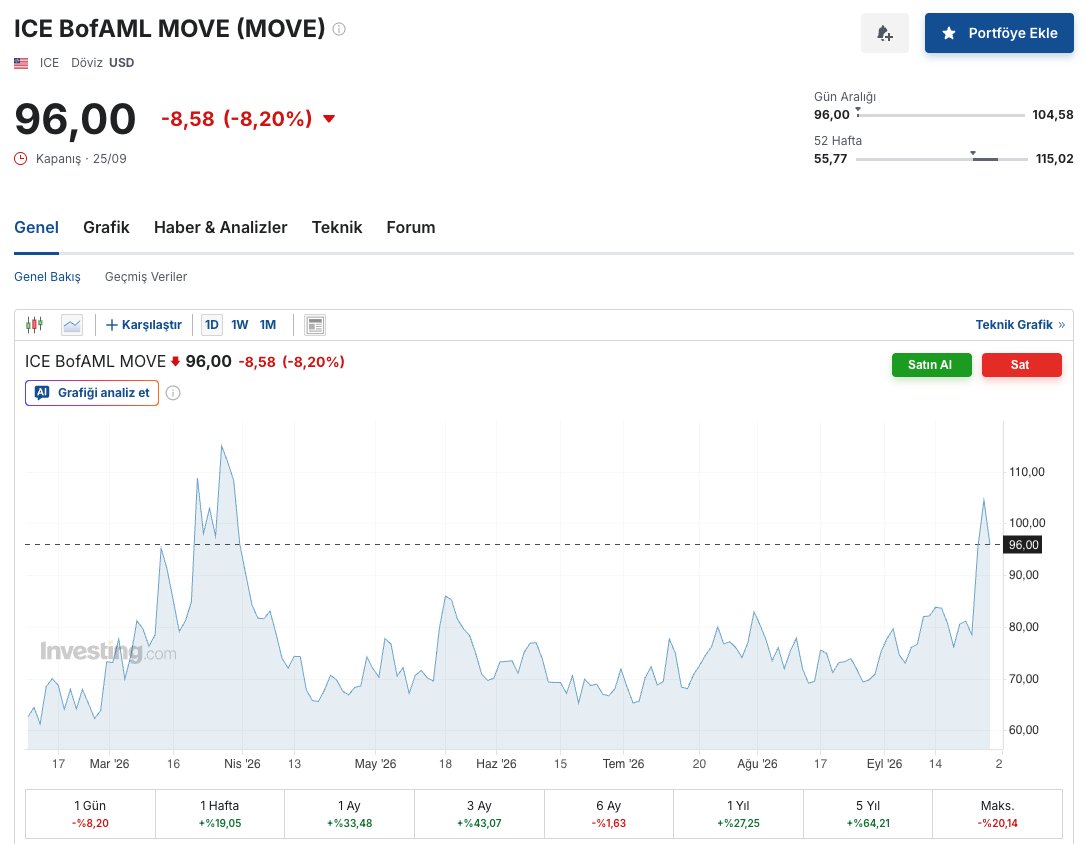
Task: Click the 96,00 price label on axis
Action: (x=1023, y=545)
